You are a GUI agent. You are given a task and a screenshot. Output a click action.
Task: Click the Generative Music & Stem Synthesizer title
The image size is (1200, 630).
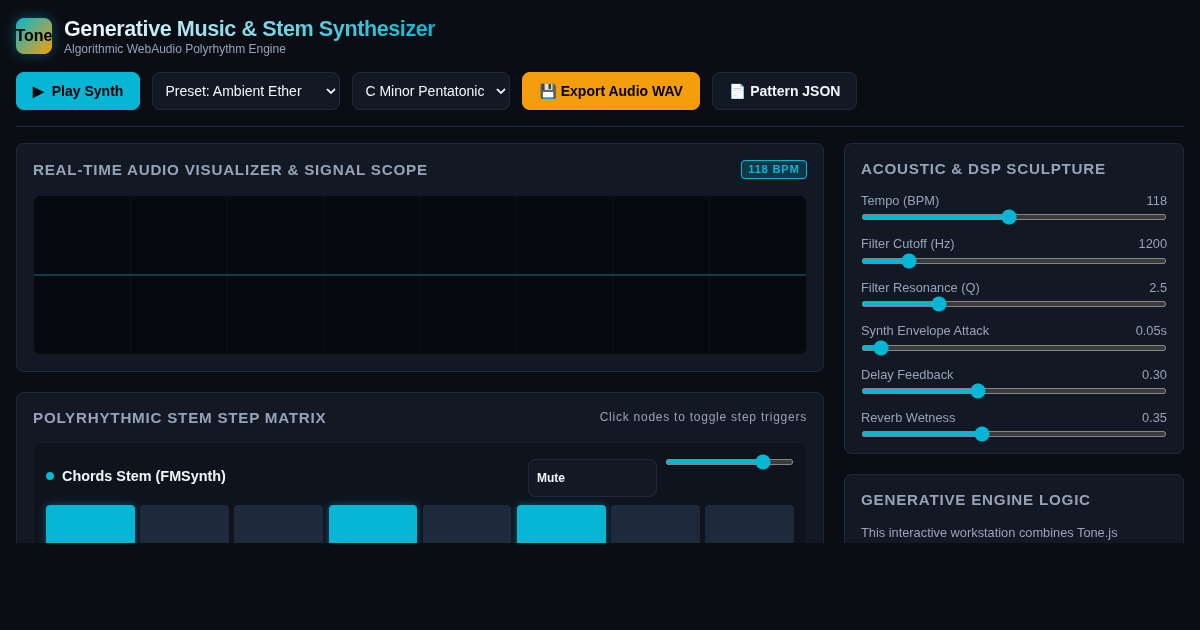(249, 29)
